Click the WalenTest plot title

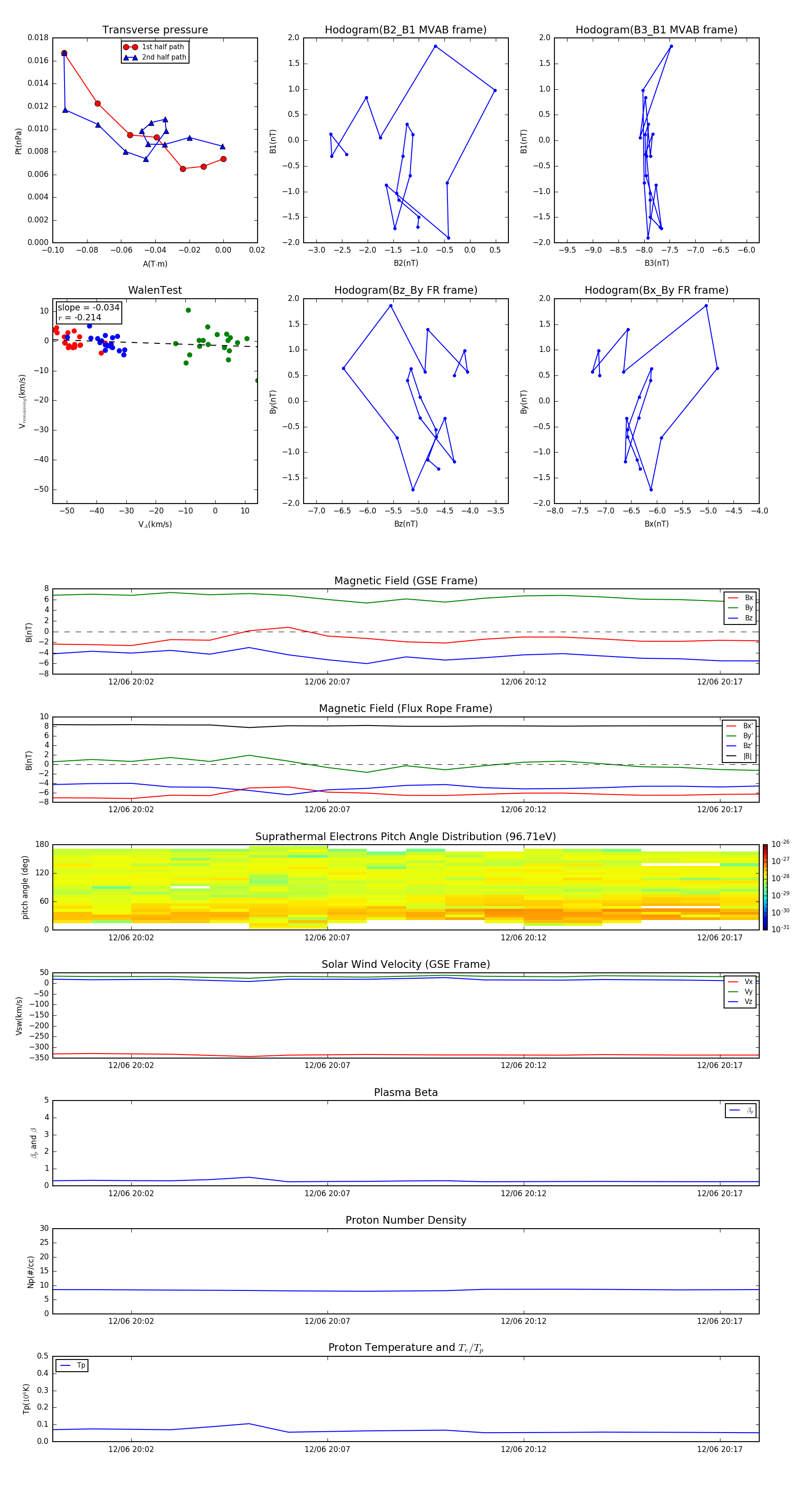(x=155, y=290)
